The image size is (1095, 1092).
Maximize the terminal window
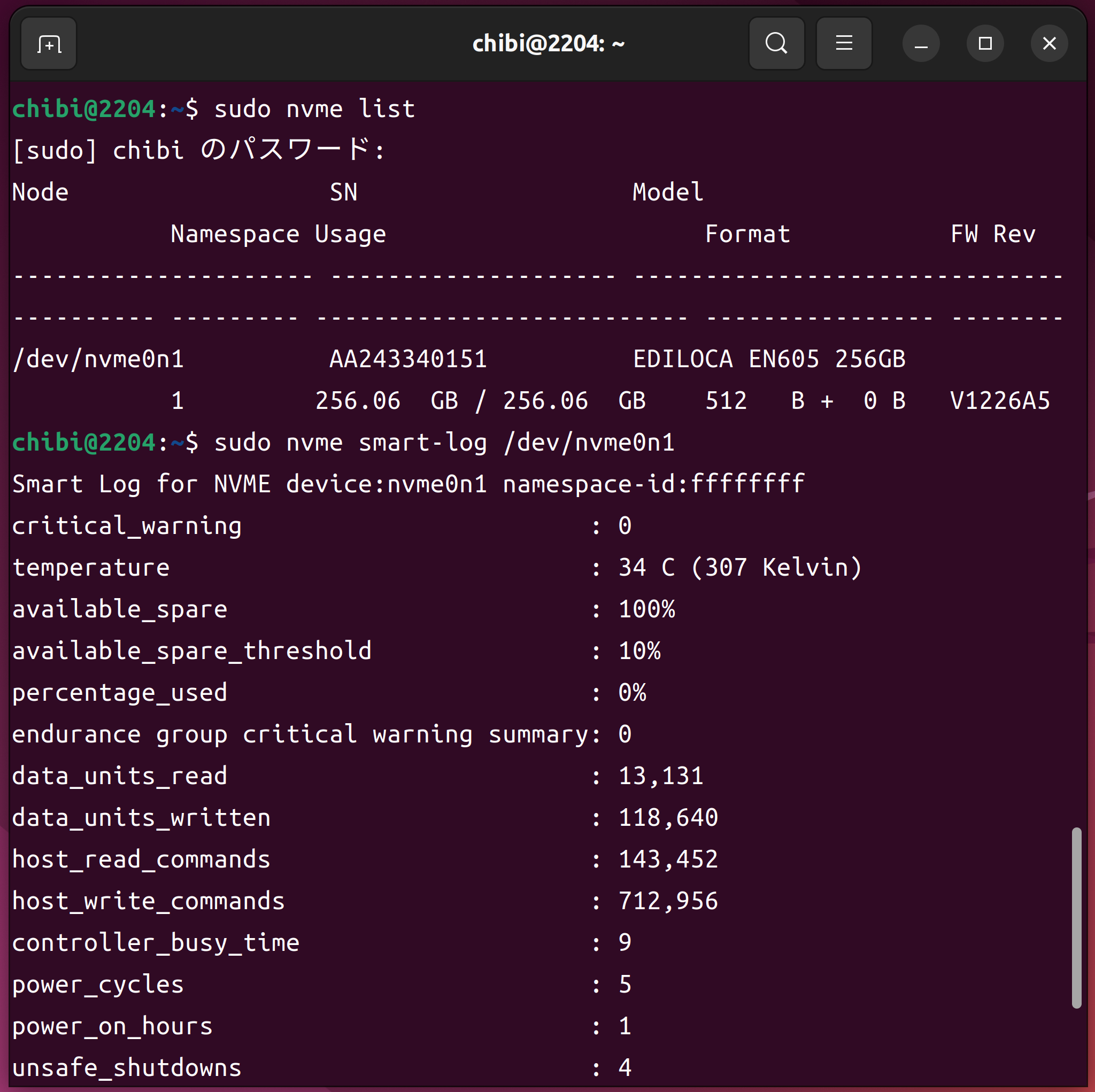(x=984, y=44)
